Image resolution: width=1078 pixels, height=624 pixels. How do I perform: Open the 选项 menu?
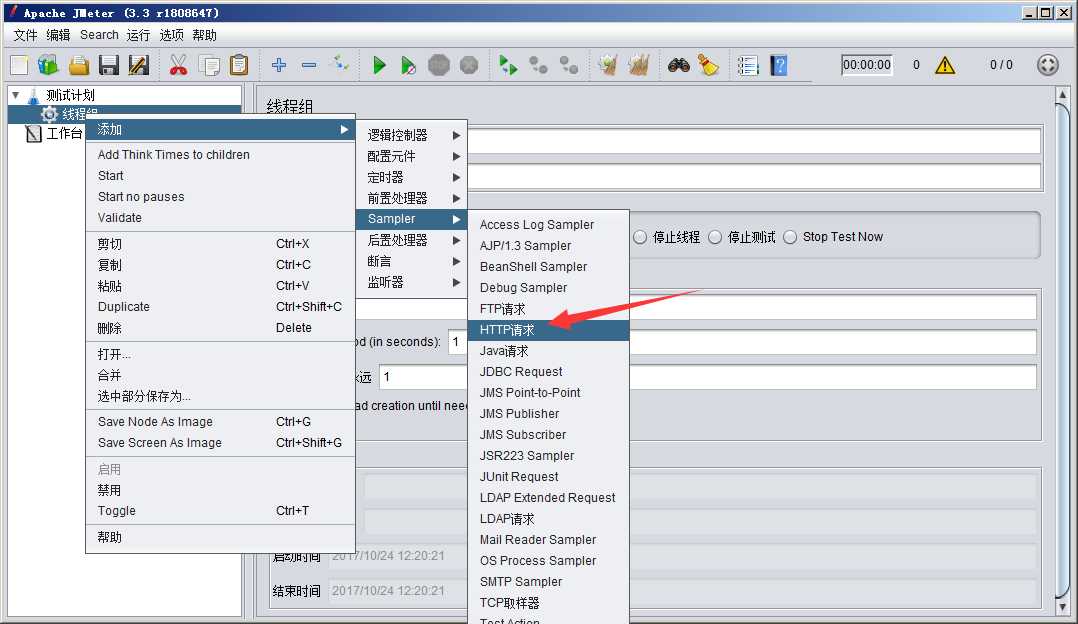[x=171, y=35]
